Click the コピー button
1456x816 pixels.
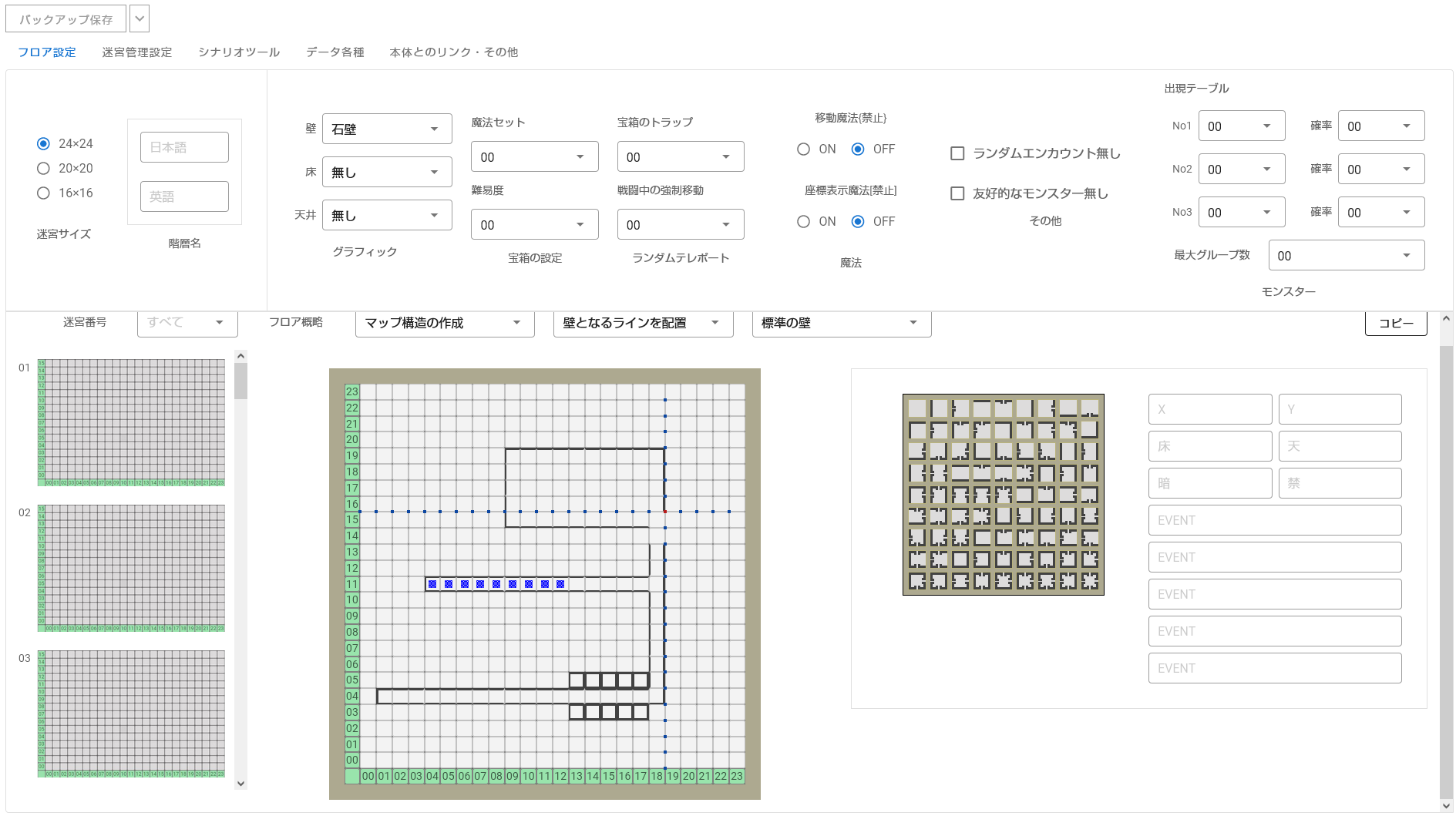[1396, 323]
